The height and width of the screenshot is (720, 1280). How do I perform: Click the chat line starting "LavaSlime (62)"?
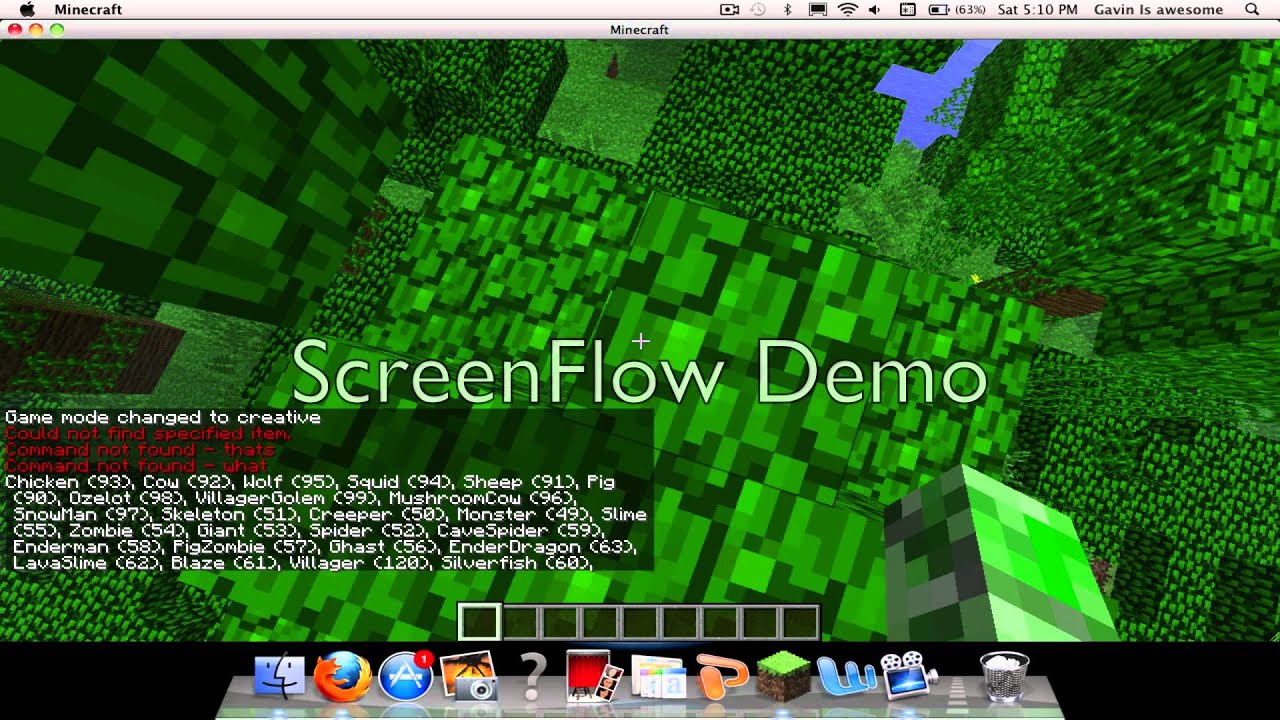[303, 563]
